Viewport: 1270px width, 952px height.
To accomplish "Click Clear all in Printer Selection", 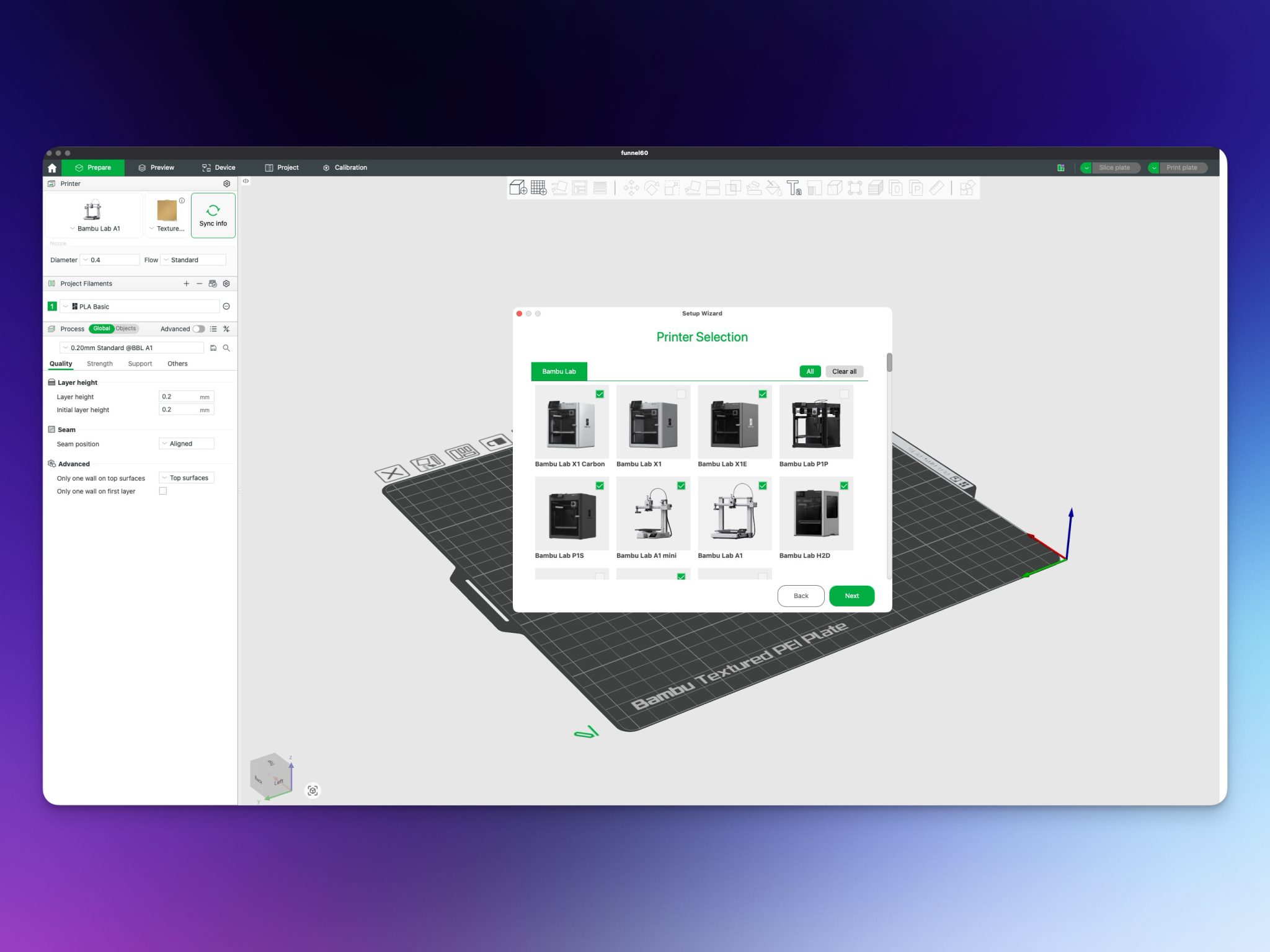I will tap(844, 371).
